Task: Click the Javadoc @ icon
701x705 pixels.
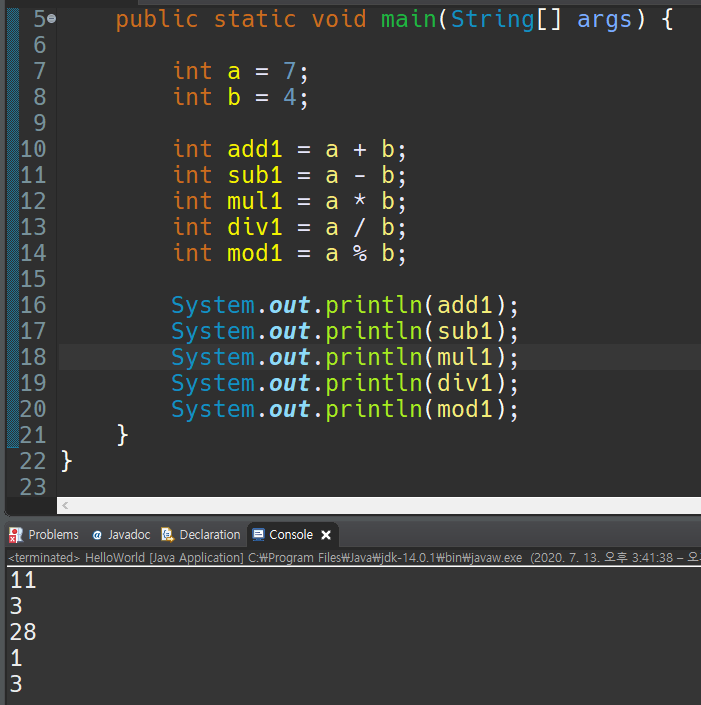Action: [x=97, y=535]
